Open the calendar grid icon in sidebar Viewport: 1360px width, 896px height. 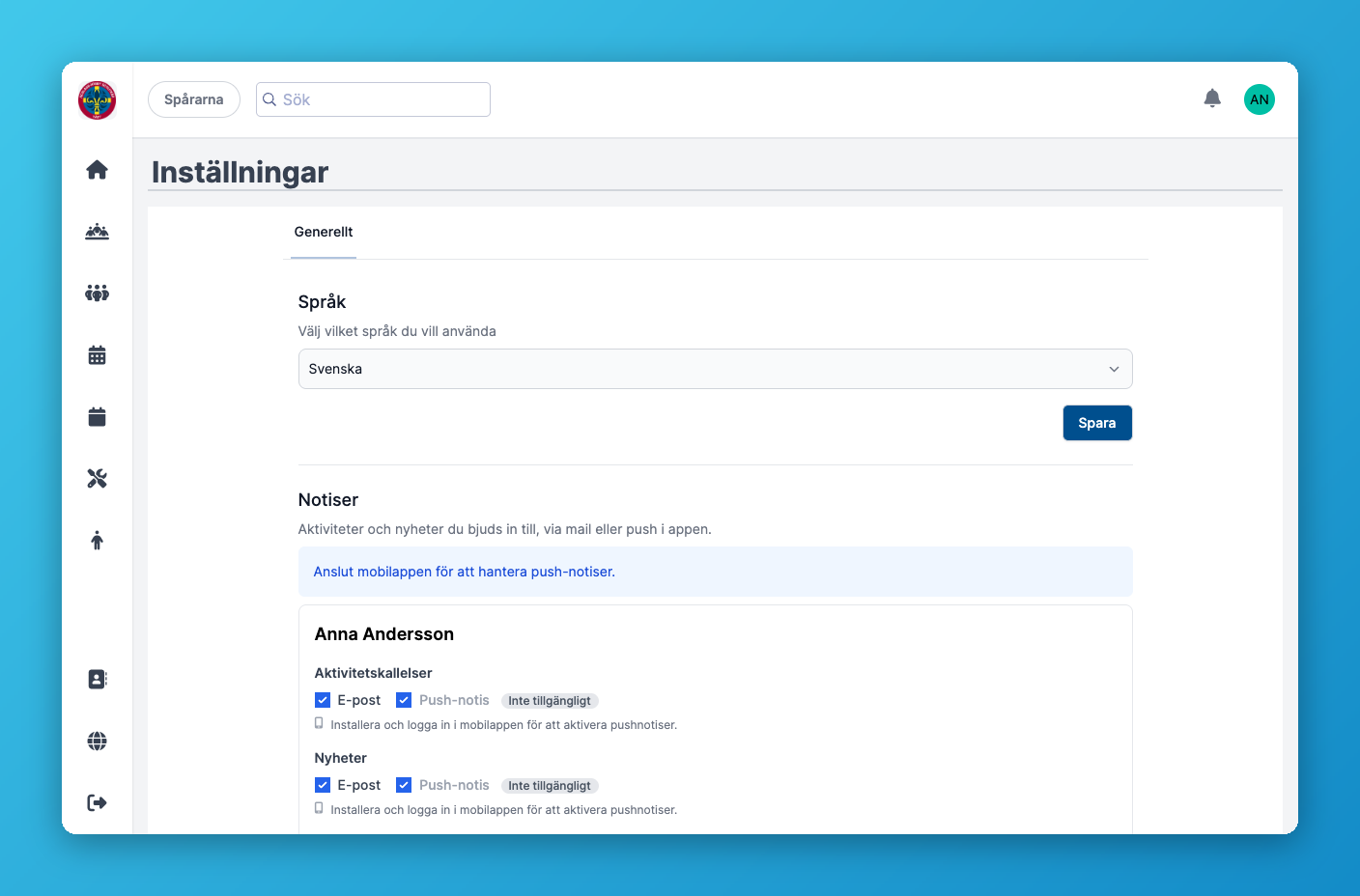[x=97, y=355]
